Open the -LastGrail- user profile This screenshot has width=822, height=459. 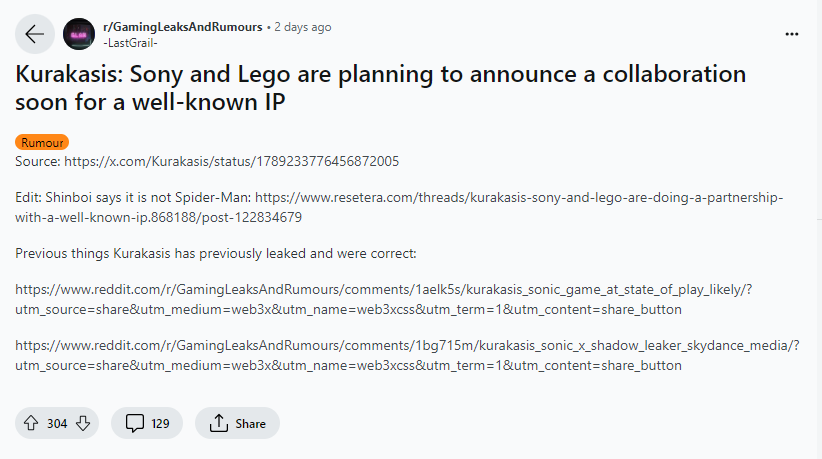(130, 42)
